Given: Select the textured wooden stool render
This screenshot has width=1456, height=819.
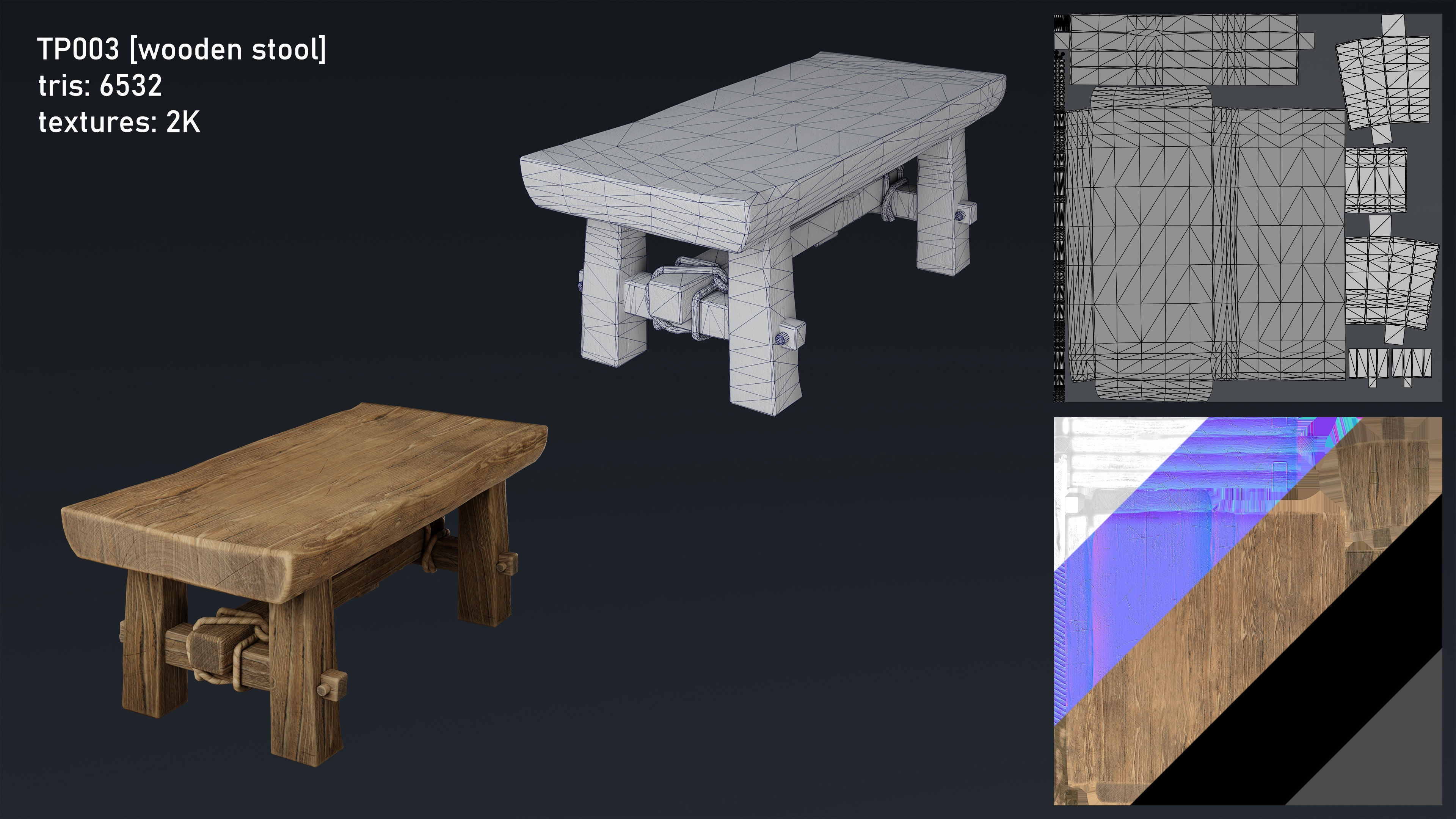Looking at the screenshot, I should pyautogui.click(x=304, y=584).
